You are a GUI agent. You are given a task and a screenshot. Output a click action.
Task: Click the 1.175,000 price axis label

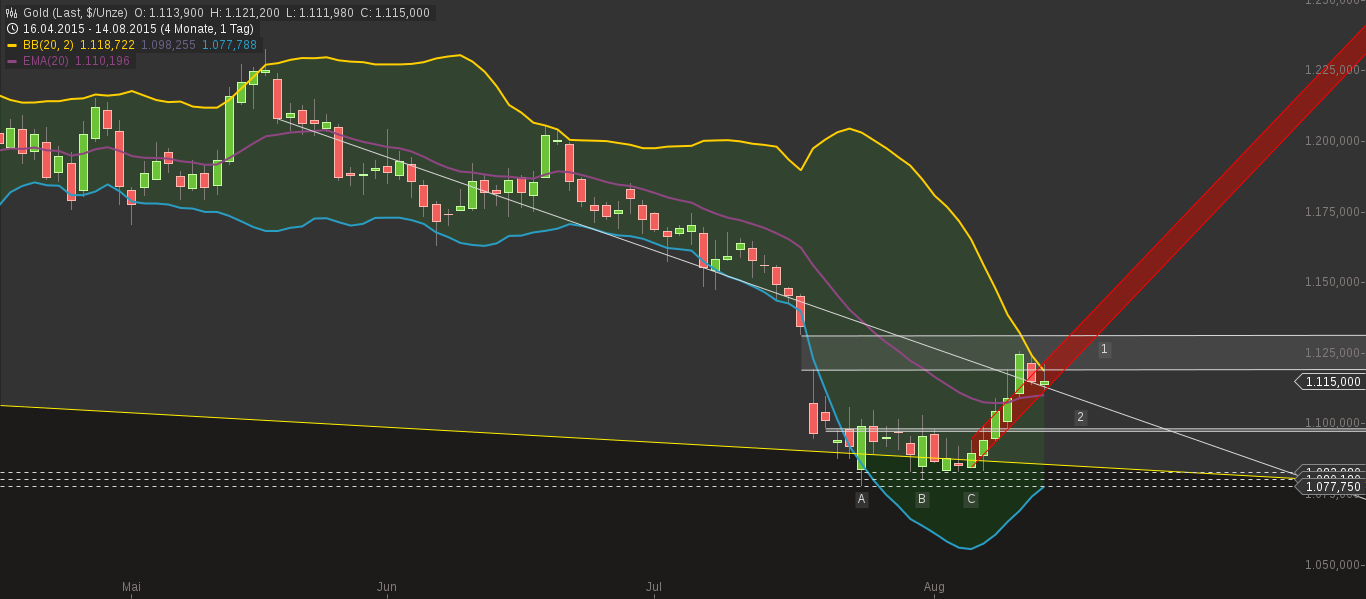[1333, 211]
